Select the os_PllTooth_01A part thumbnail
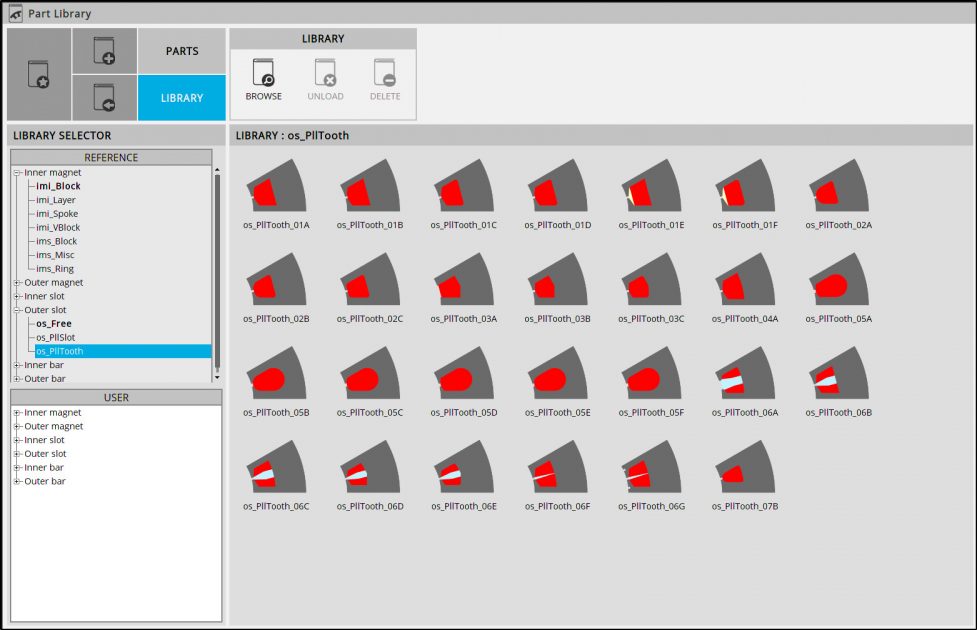Image resolution: width=977 pixels, height=630 pixels. tap(276, 187)
